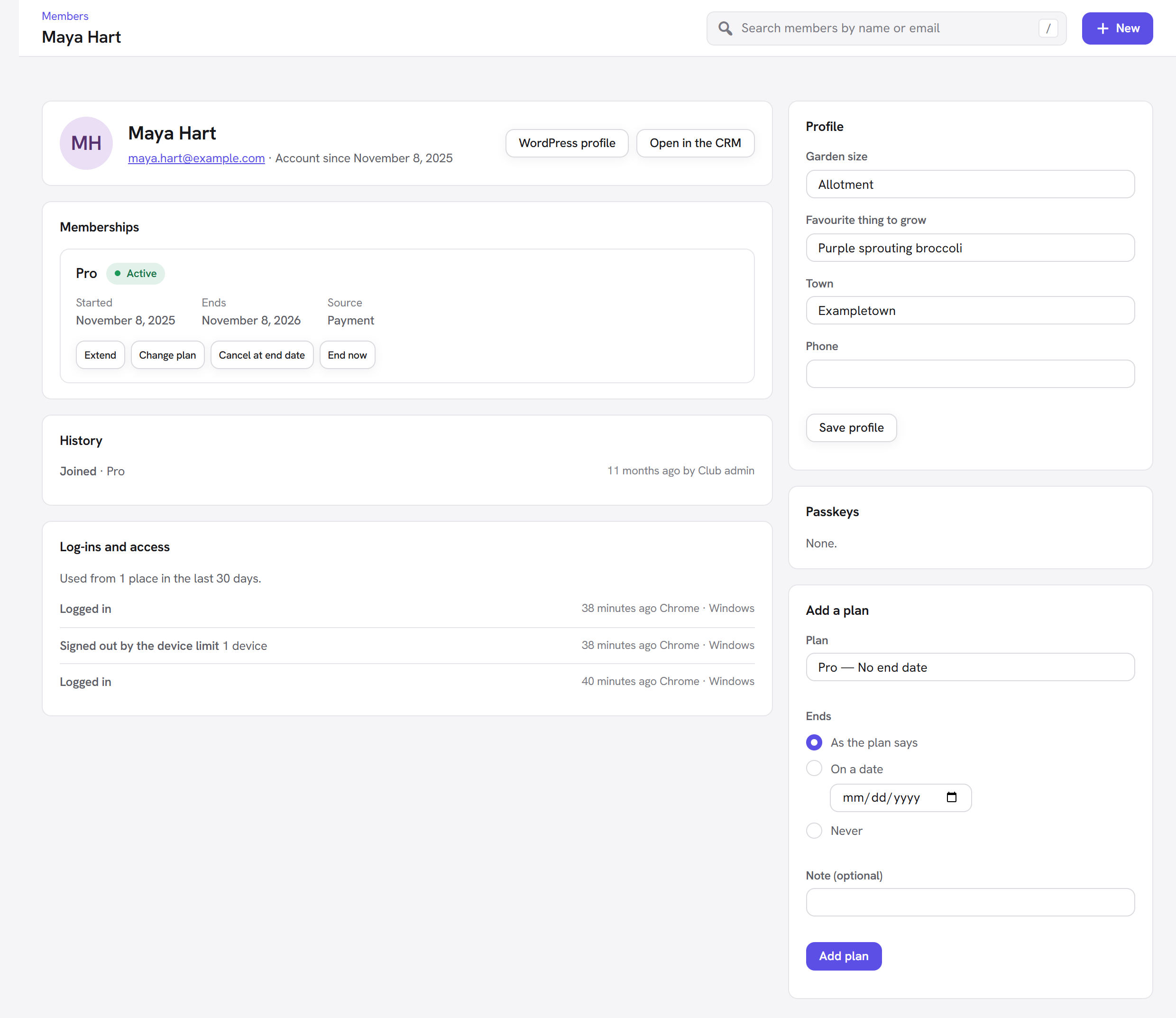Click Open in the CRM

point(695,143)
